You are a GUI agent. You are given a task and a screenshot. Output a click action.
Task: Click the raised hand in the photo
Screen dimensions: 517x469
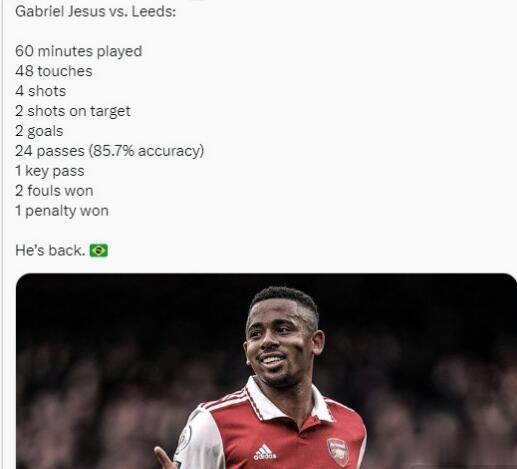pos(164,459)
